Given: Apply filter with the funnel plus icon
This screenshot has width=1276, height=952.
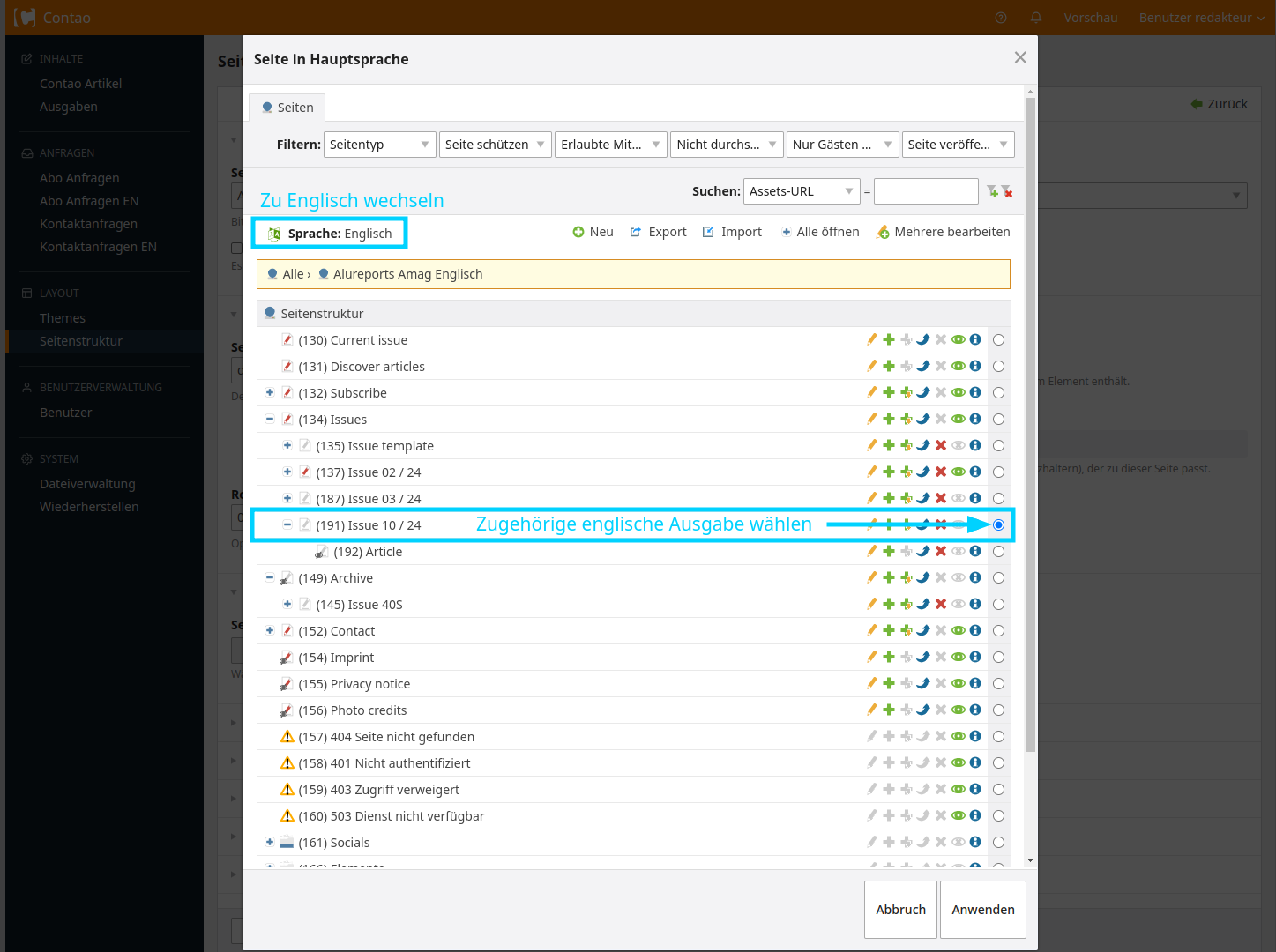Looking at the screenshot, I should tap(992, 191).
